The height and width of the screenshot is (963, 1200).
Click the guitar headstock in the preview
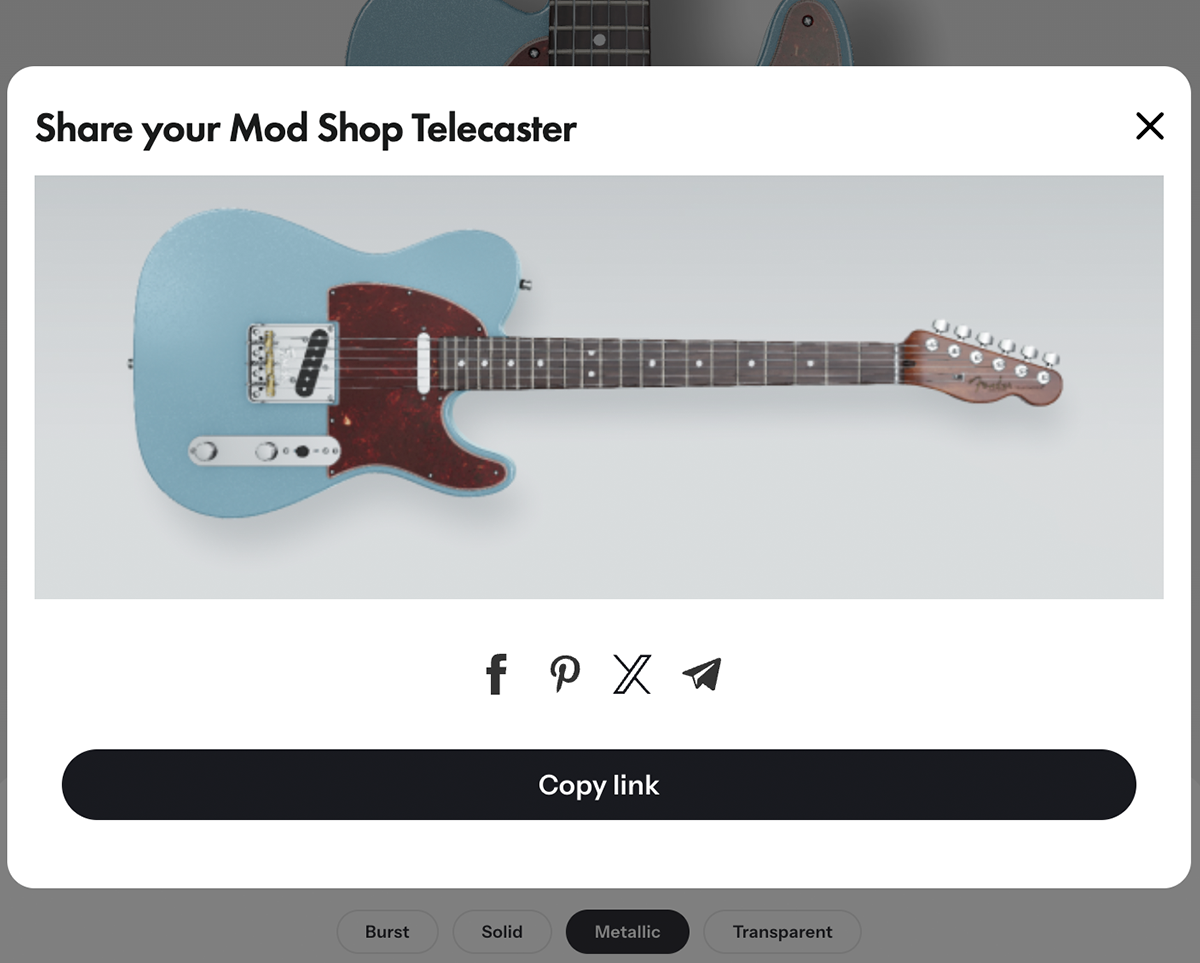coord(981,364)
